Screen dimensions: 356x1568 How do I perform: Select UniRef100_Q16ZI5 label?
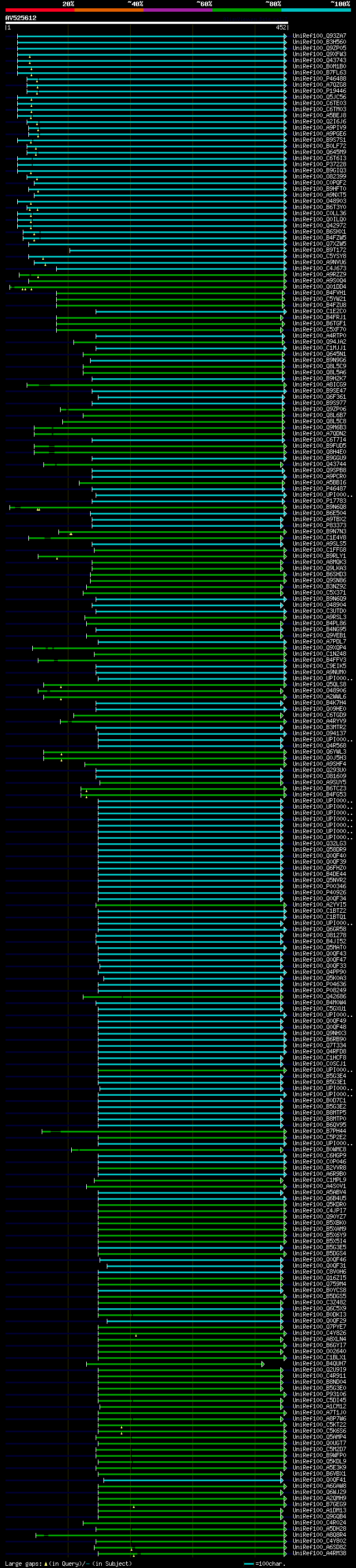pyautogui.click(x=319, y=1278)
